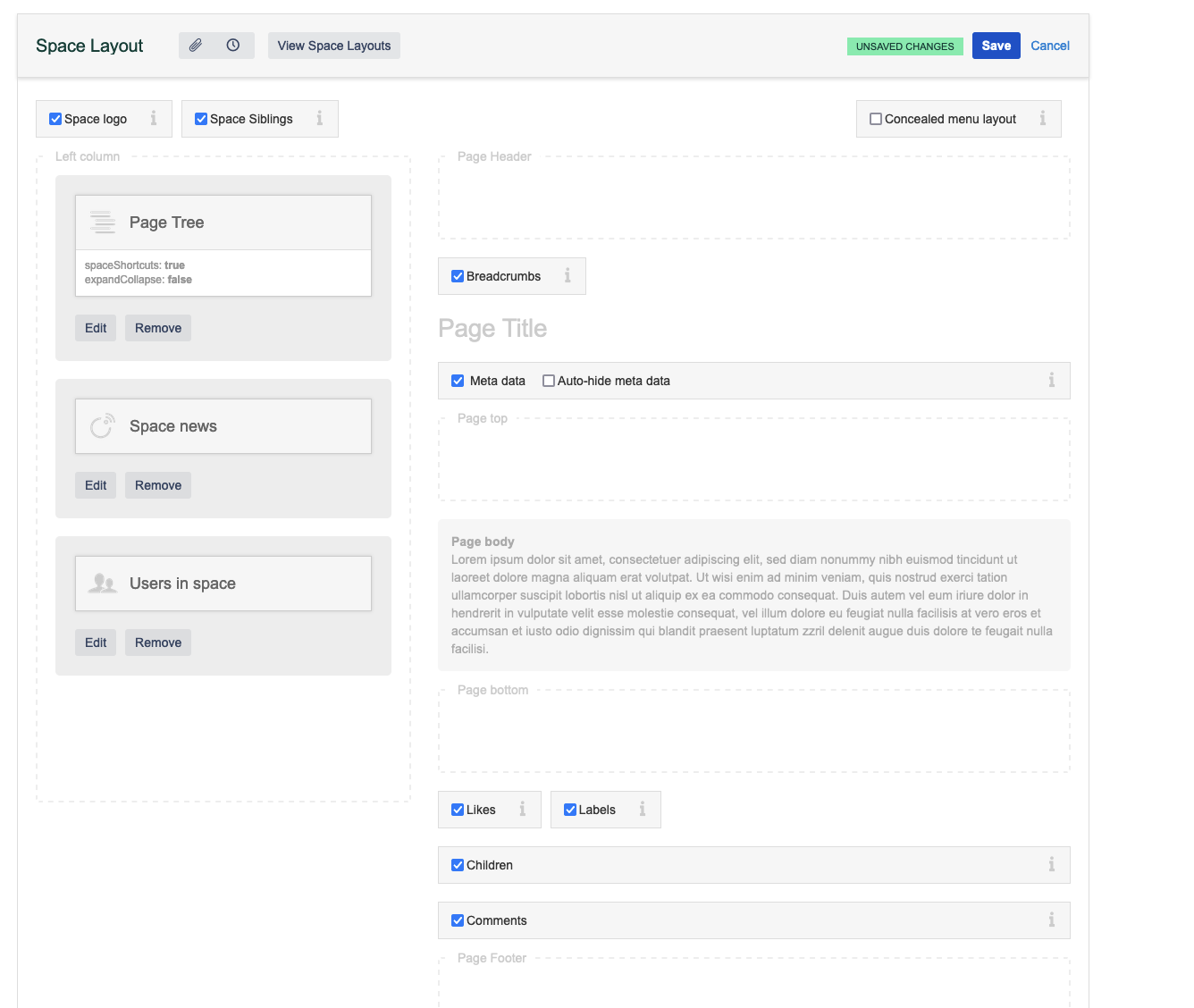Save the space layout changes
This screenshot has height=1008, width=1194.
pos(996,45)
